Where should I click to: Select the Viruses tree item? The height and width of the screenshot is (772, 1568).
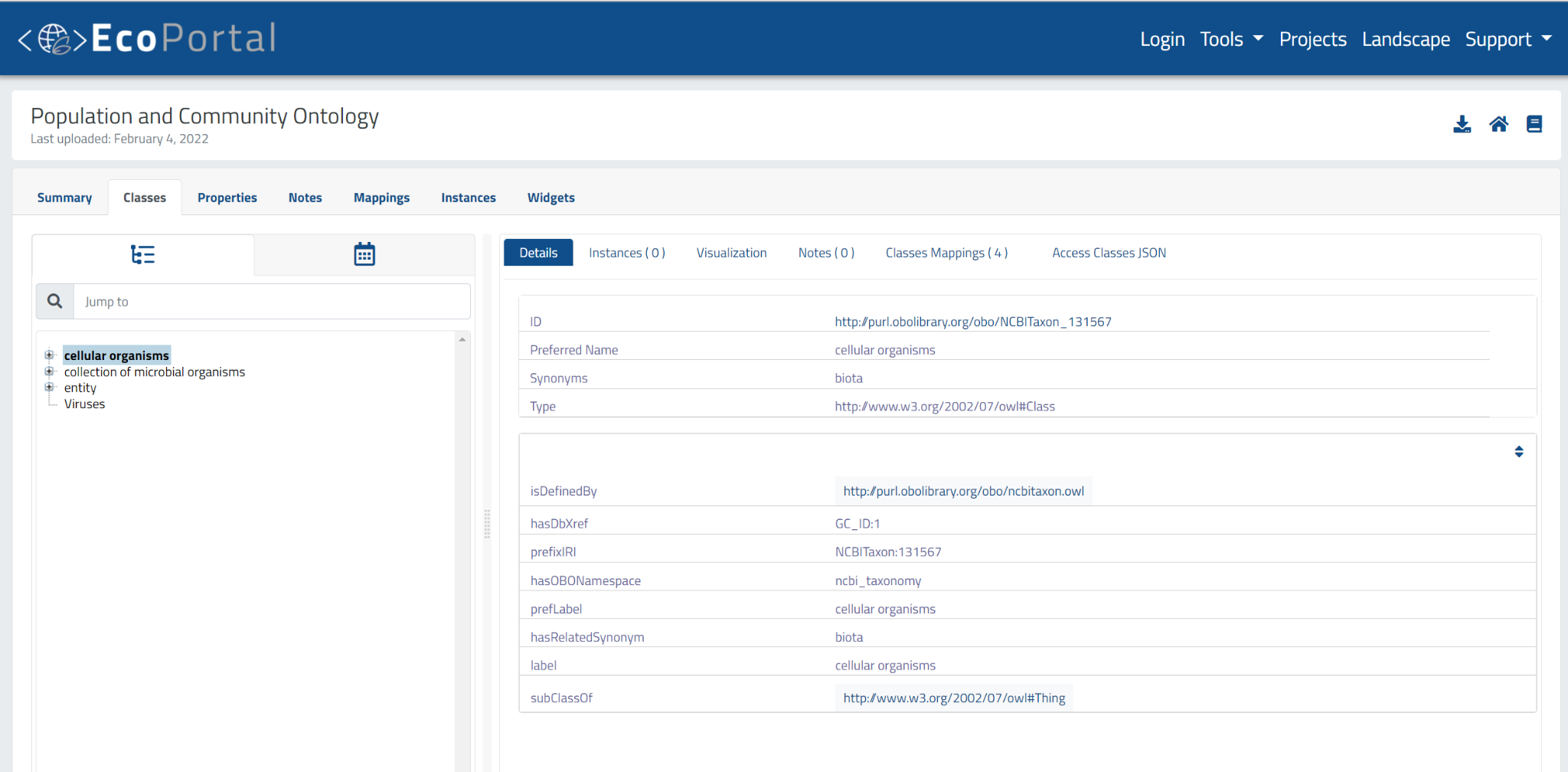[84, 404]
